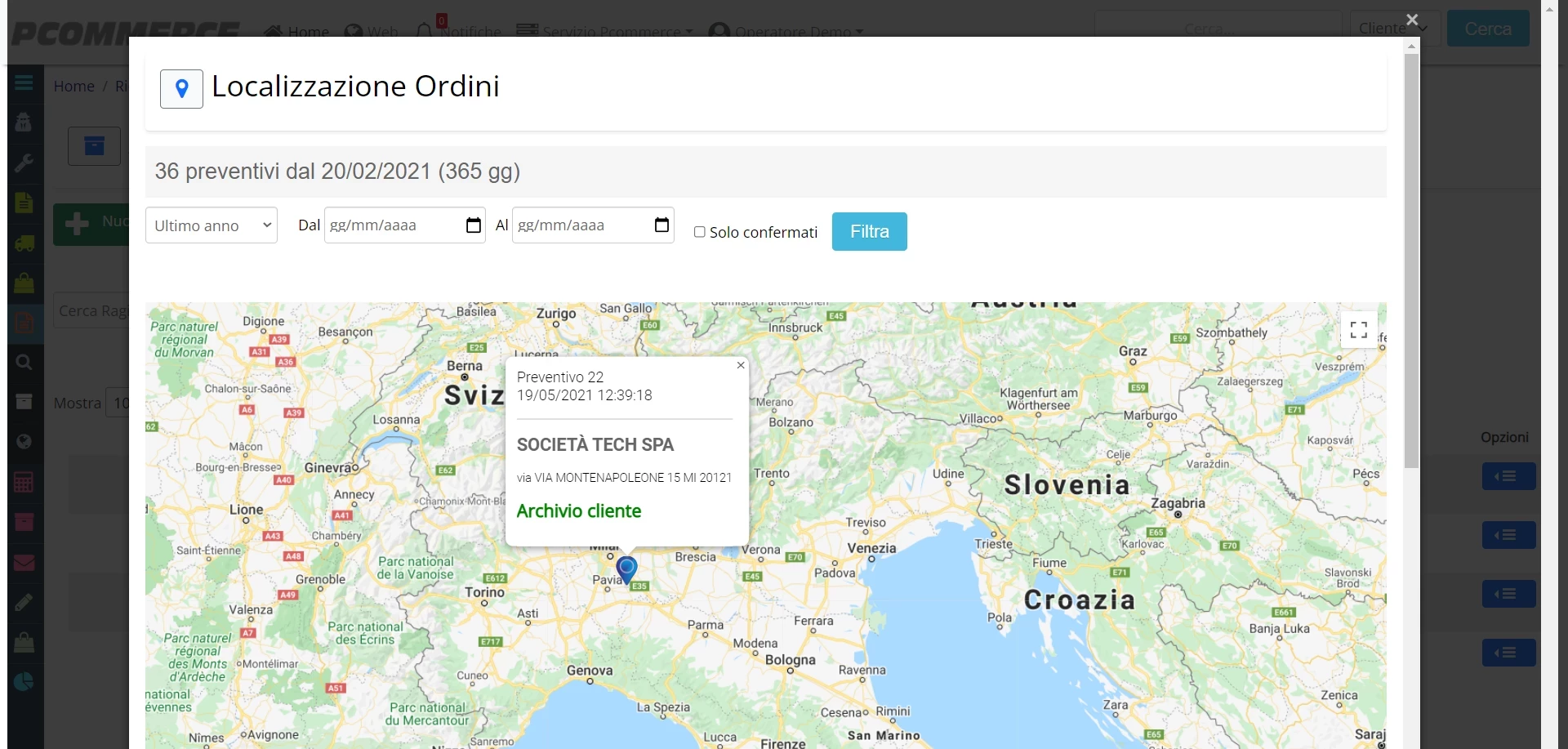Open the pie chart statistics section in sidebar
The image size is (1568, 749).
[24, 681]
